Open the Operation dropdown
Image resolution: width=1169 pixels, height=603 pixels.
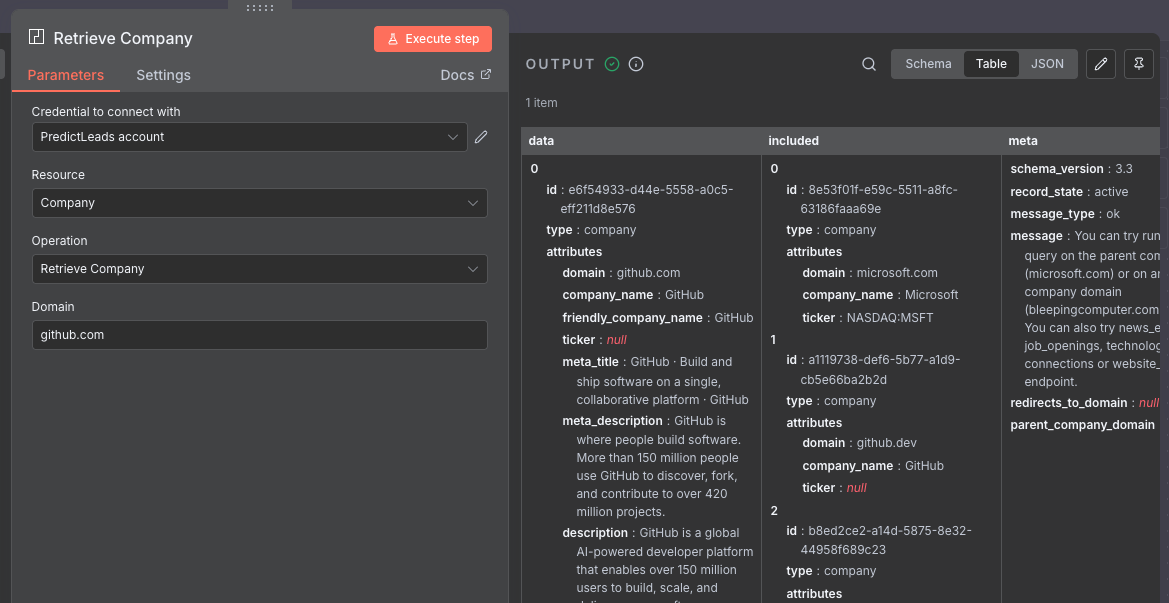click(x=259, y=269)
